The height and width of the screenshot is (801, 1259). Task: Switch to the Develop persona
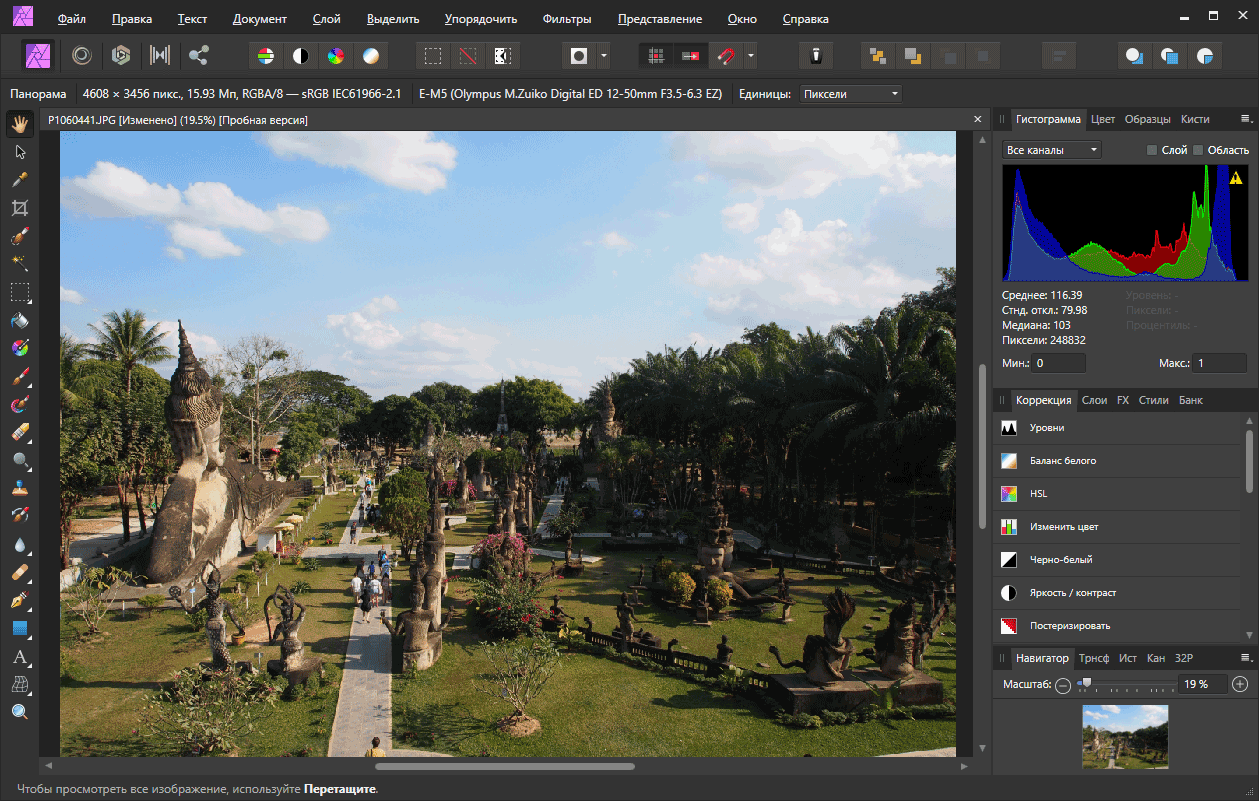tap(120, 56)
